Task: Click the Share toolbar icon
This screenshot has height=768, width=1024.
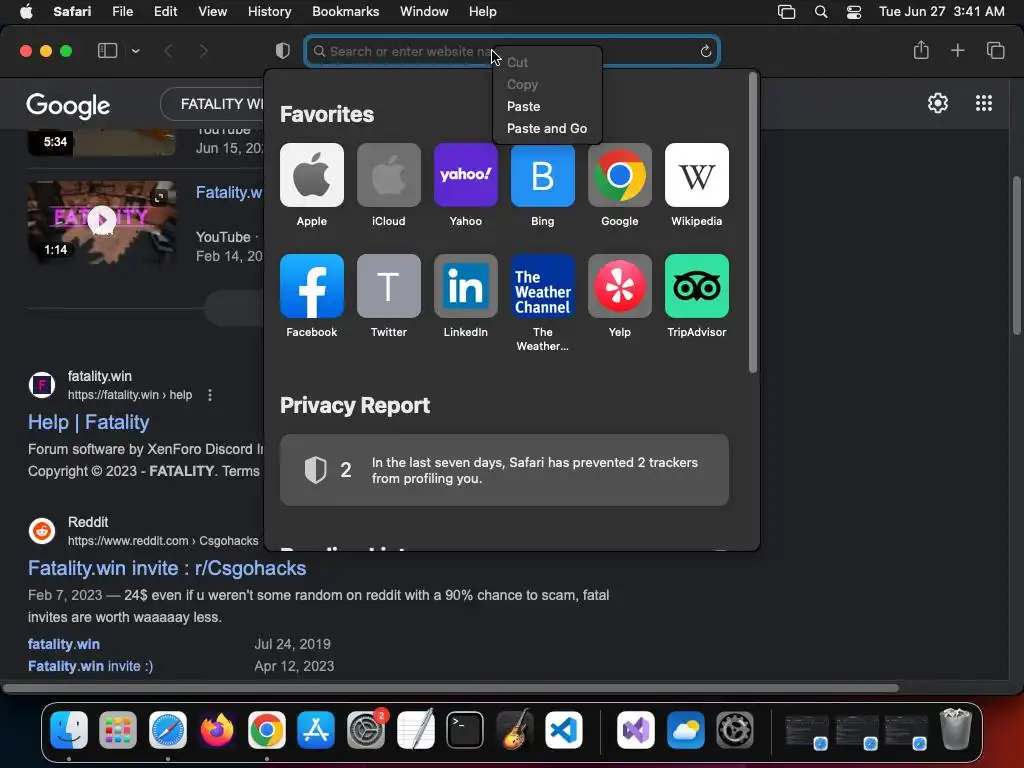Action: pyautogui.click(x=921, y=50)
